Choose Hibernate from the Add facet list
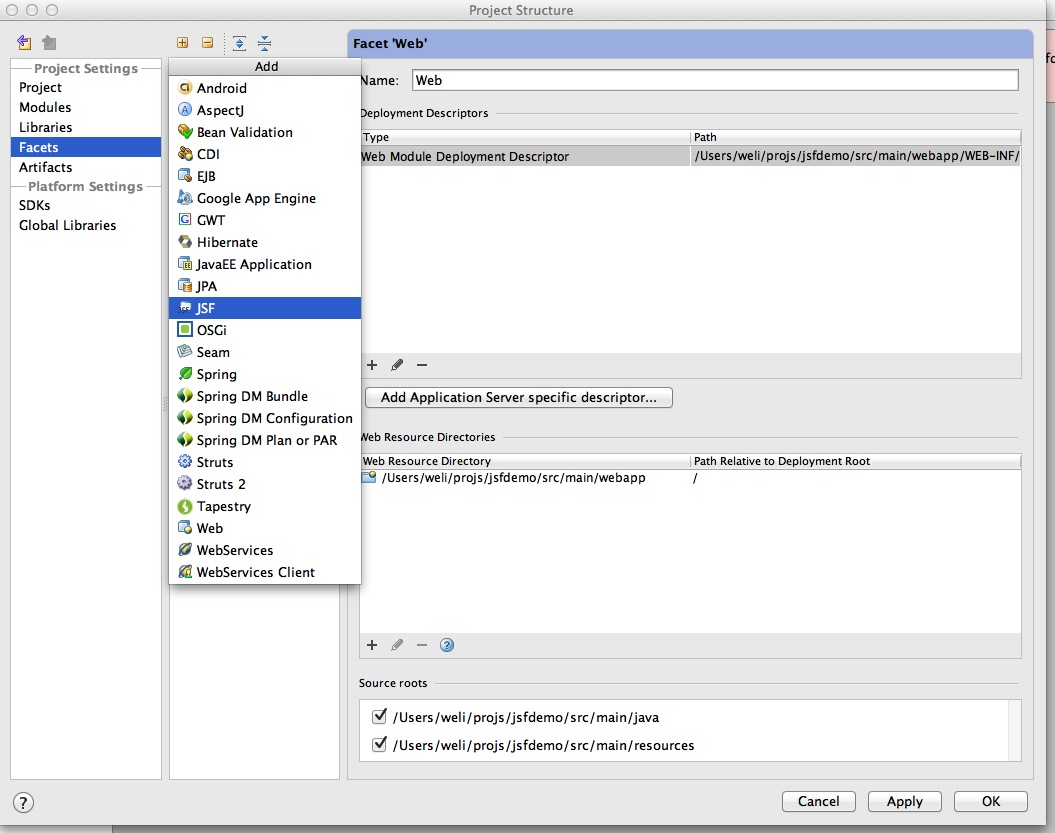This screenshot has height=833, width=1055. point(228,242)
